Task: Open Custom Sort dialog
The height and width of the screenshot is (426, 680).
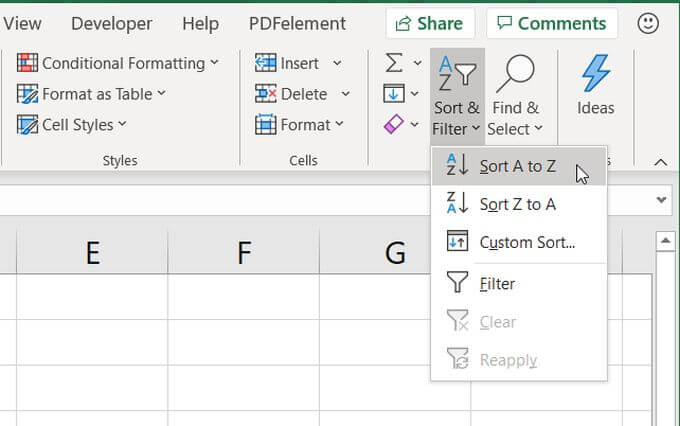Action: (526, 242)
